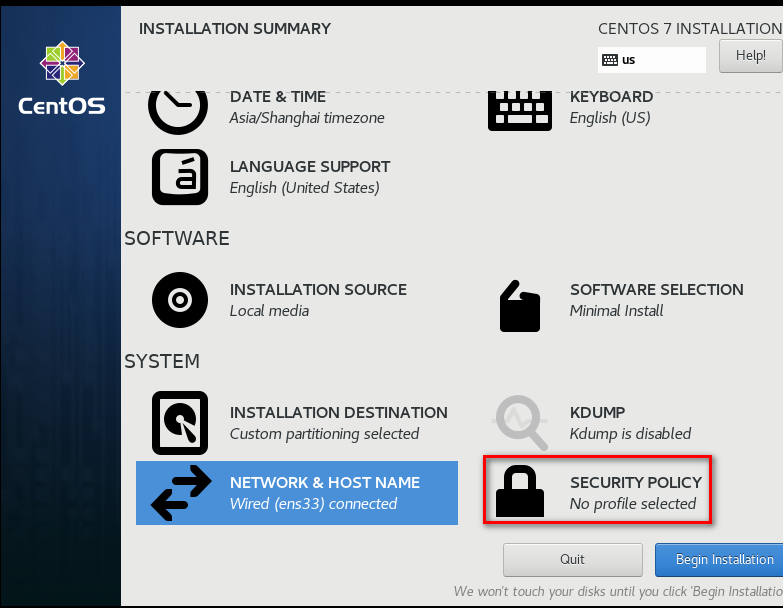The image size is (783, 608).
Task: Open the Security Policy lock icon
Action: [520, 491]
